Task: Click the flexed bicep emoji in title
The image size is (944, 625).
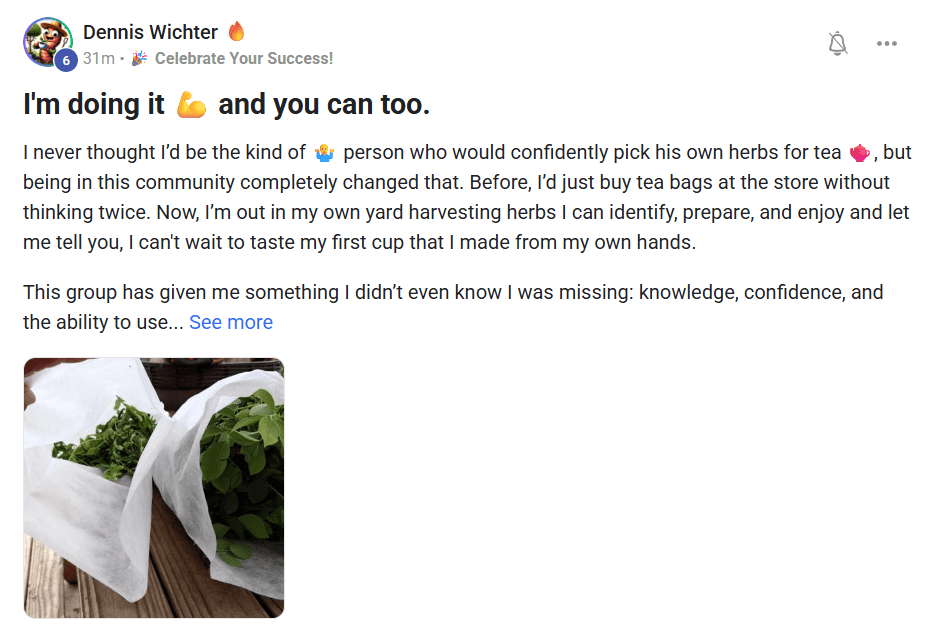Action: [x=191, y=104]
